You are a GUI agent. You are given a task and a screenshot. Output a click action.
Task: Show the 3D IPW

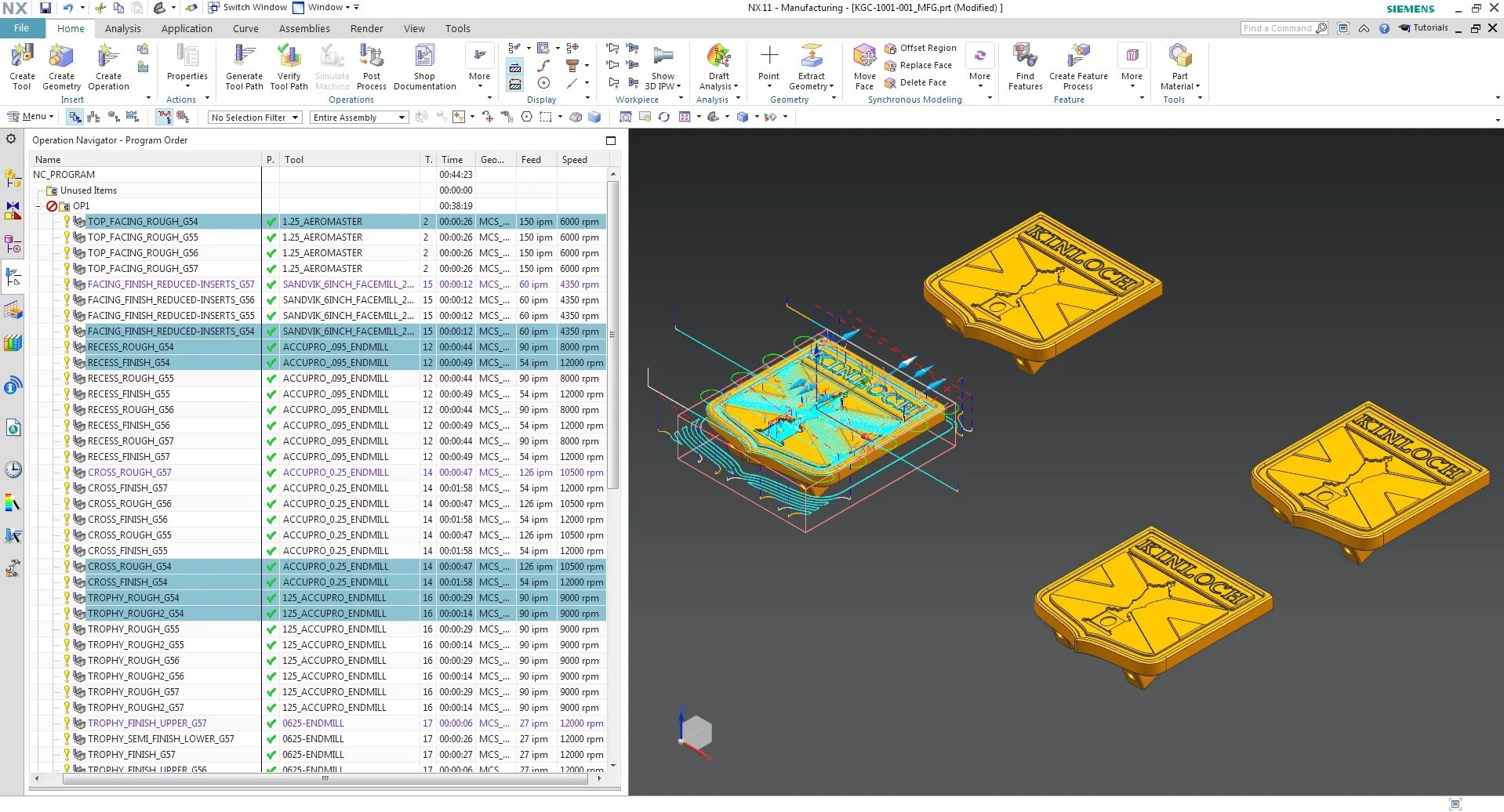[663, 67]
